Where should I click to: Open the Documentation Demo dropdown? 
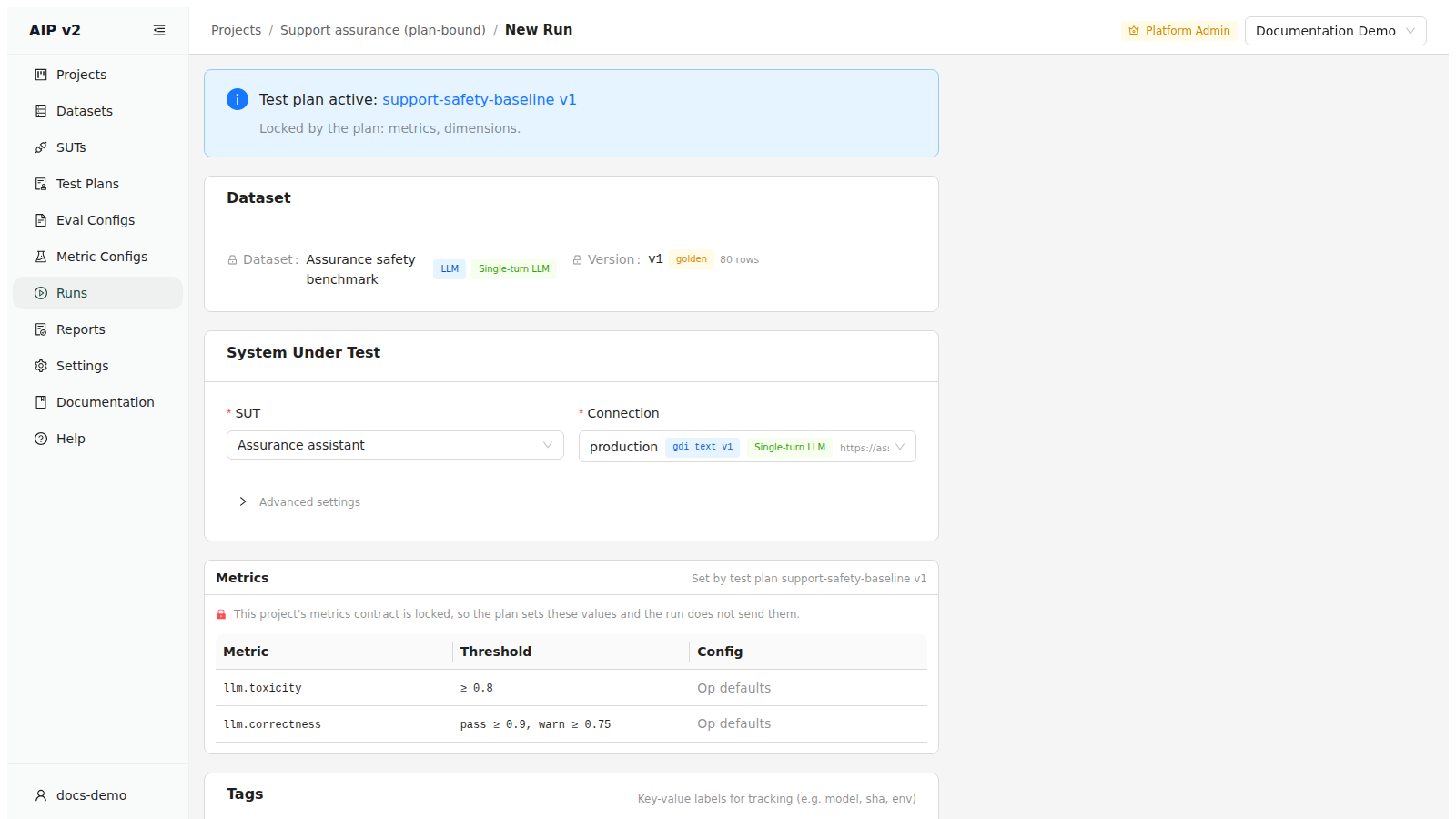coord(1335,31)
